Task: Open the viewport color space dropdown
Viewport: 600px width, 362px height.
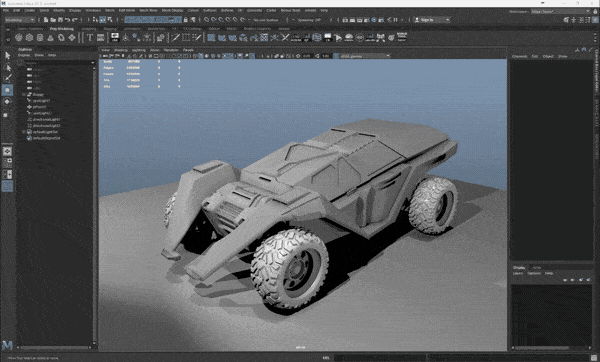Action: [364, 56]
